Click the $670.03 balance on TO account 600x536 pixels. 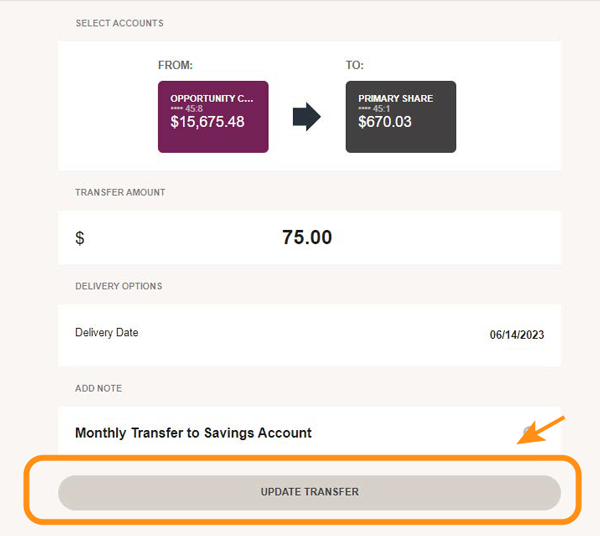tap(385, 122)
